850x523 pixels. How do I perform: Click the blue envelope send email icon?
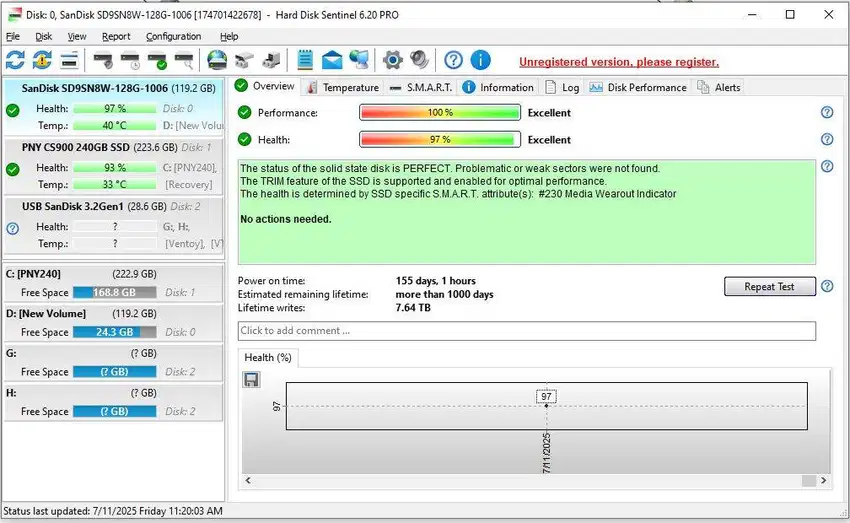[x=332, y=60]
